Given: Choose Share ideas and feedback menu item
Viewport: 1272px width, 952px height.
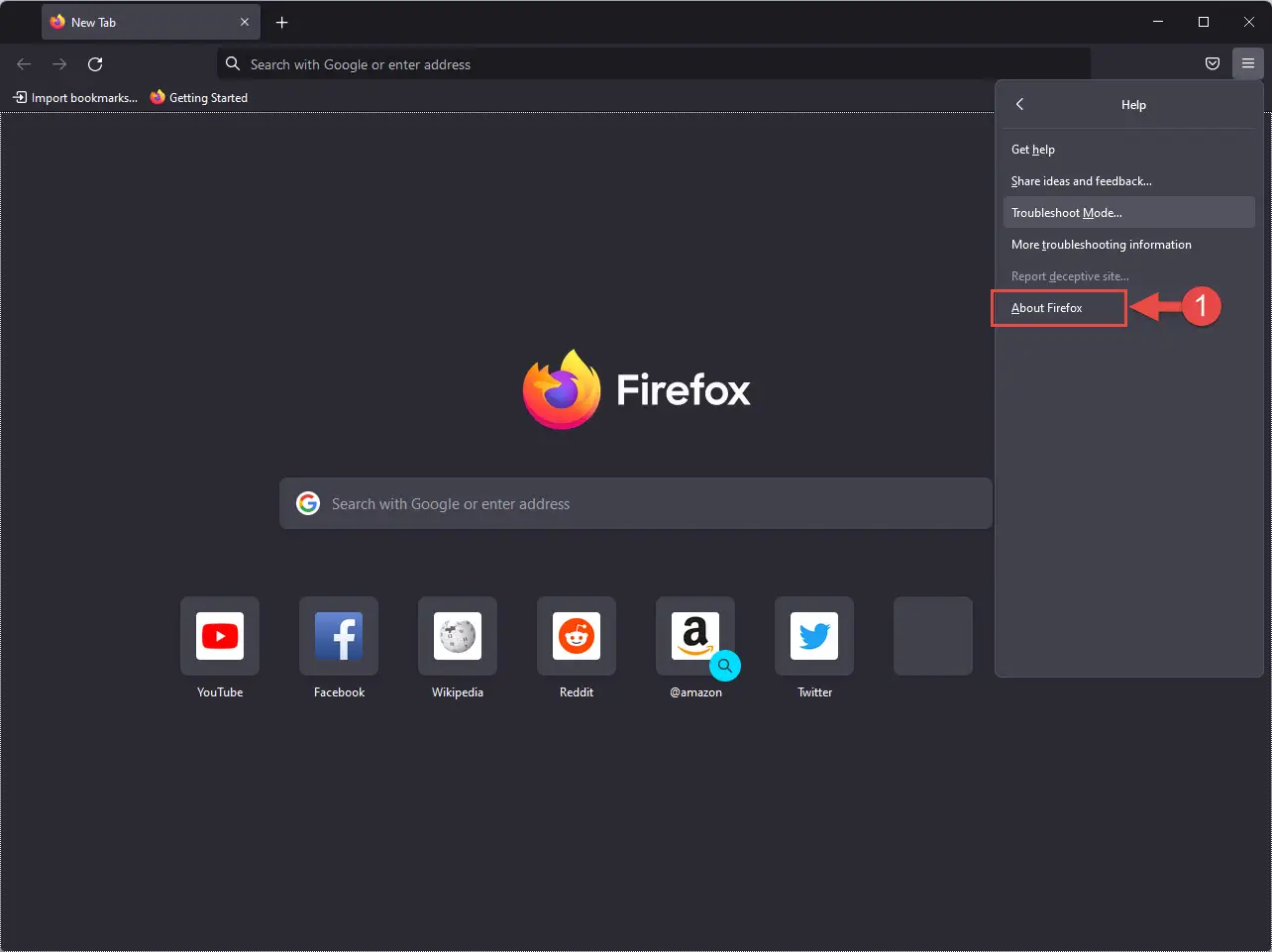Looking at the screenshot, I should (x=1128, y=181).
